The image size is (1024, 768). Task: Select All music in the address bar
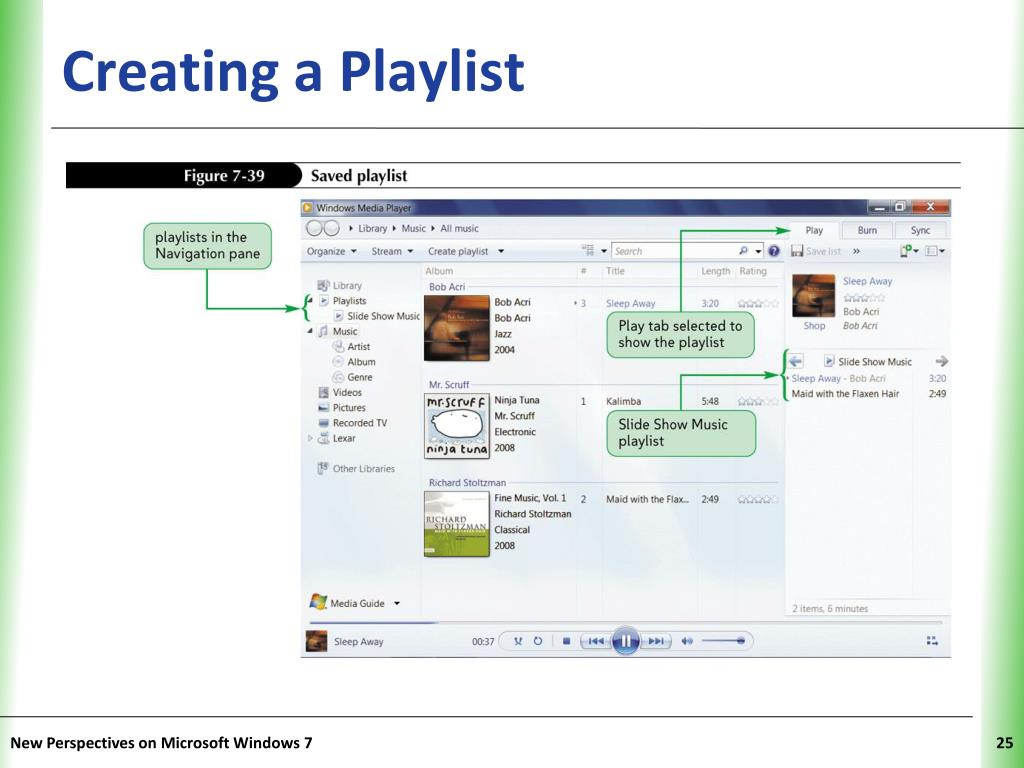coord(459,229)
